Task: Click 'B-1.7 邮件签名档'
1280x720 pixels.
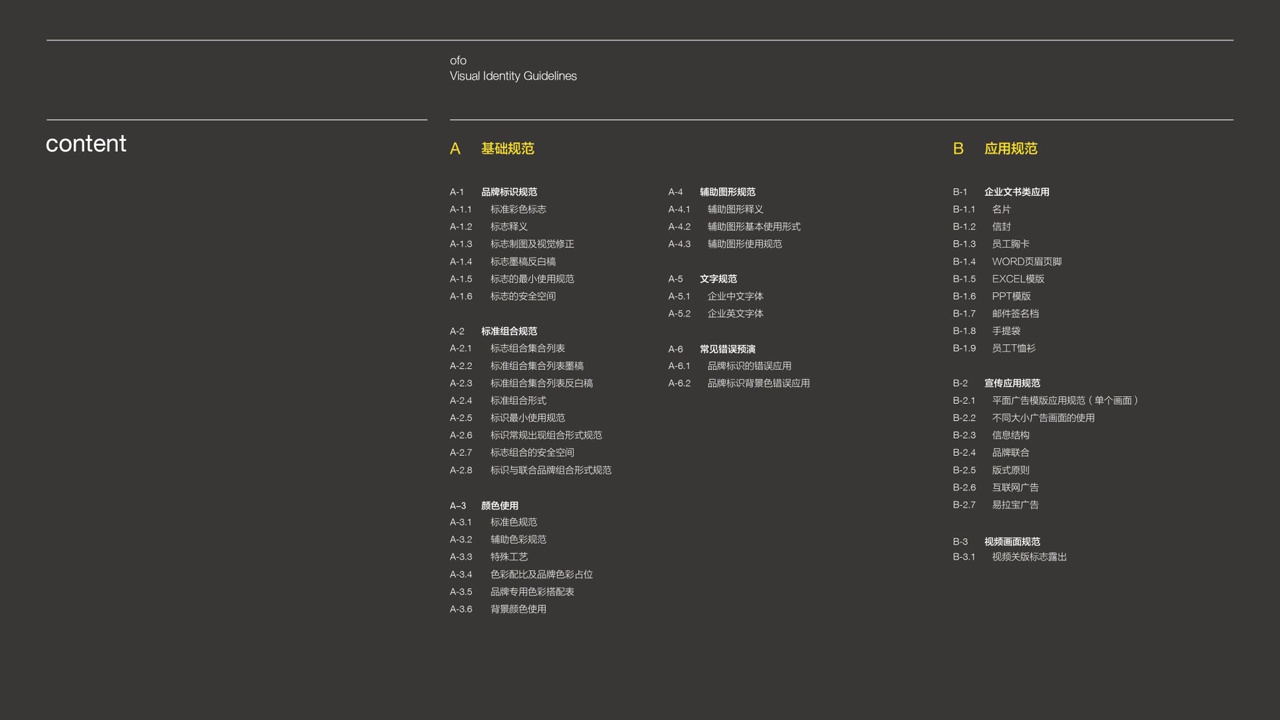Action: pos(996,314)
